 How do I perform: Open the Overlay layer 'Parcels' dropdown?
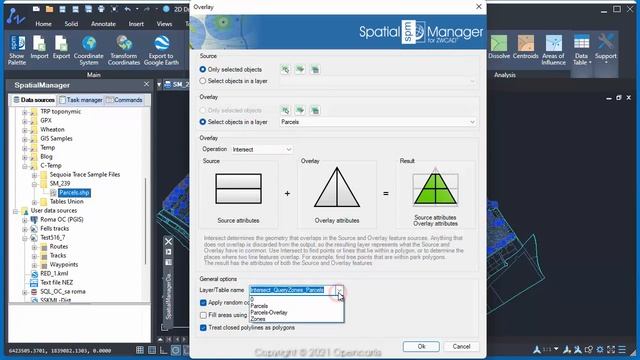coord(378,122)
